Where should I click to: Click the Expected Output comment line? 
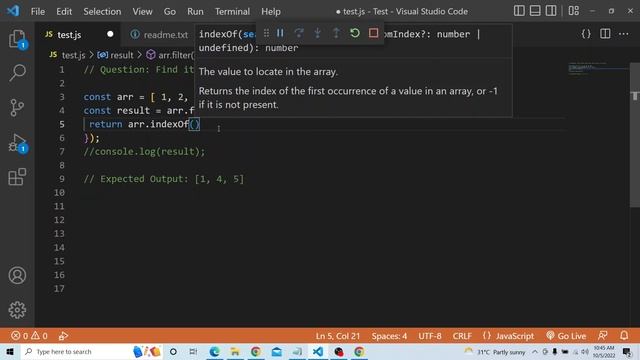164,179
